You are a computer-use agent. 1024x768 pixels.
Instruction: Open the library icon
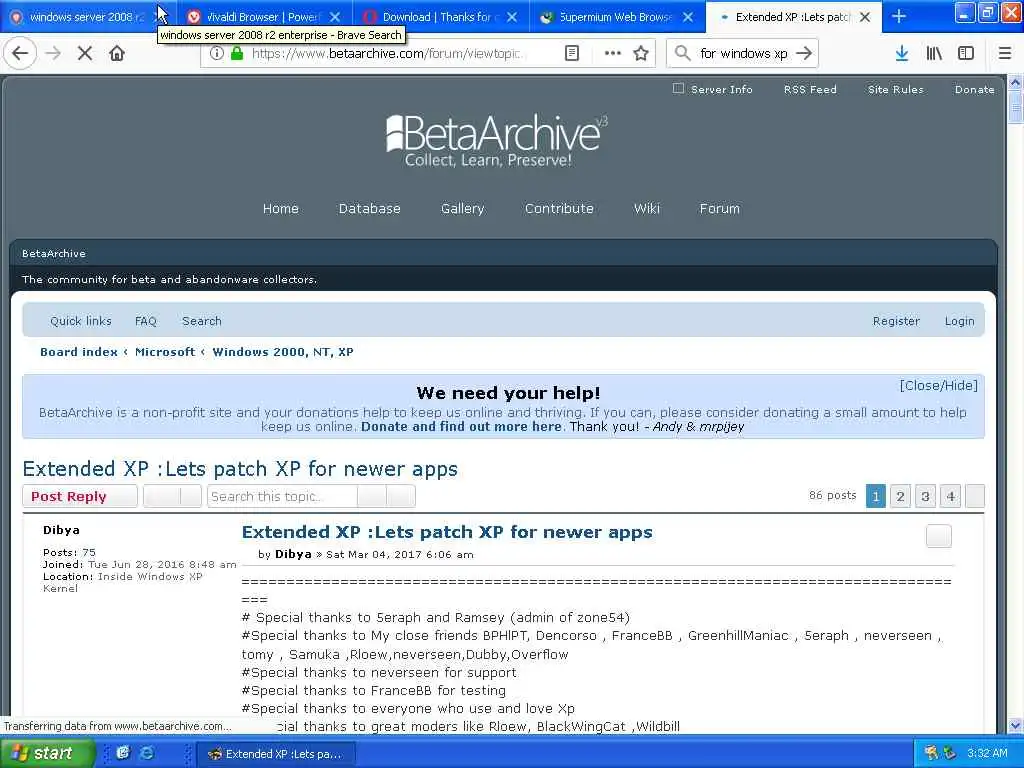934,53
